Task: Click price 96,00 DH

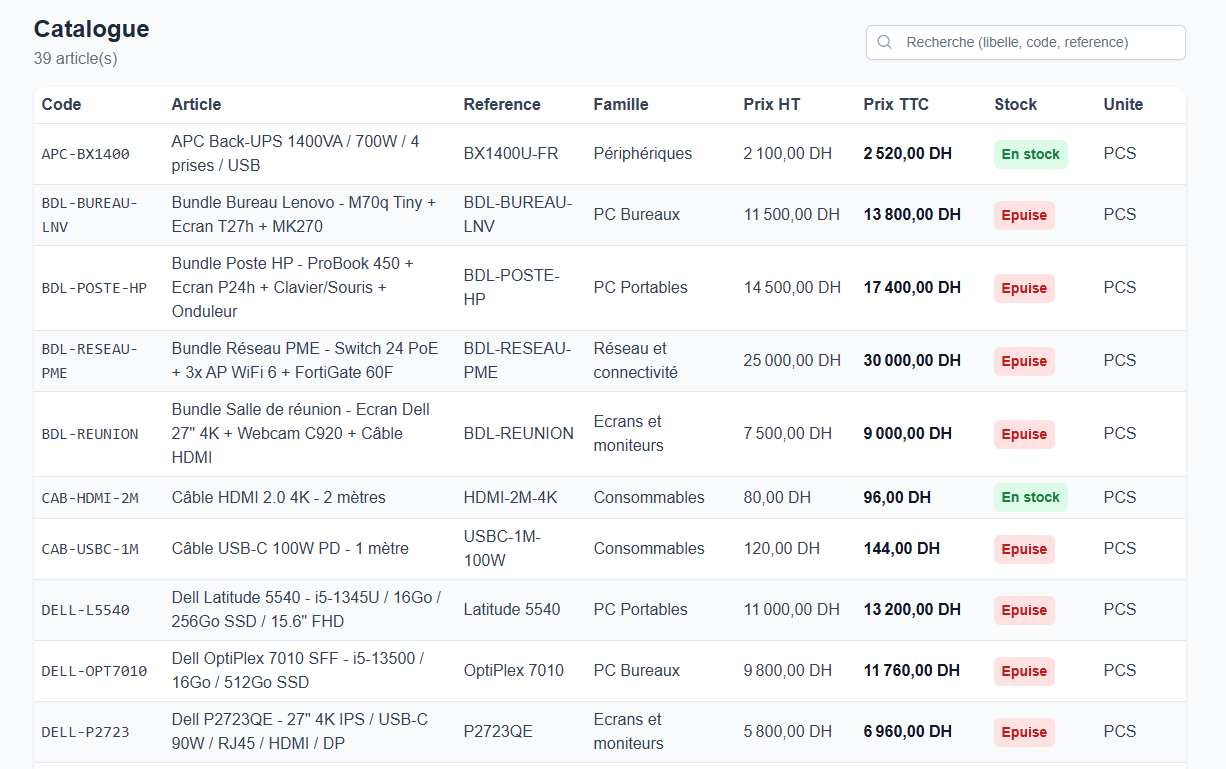Action: tap(897, 497)
